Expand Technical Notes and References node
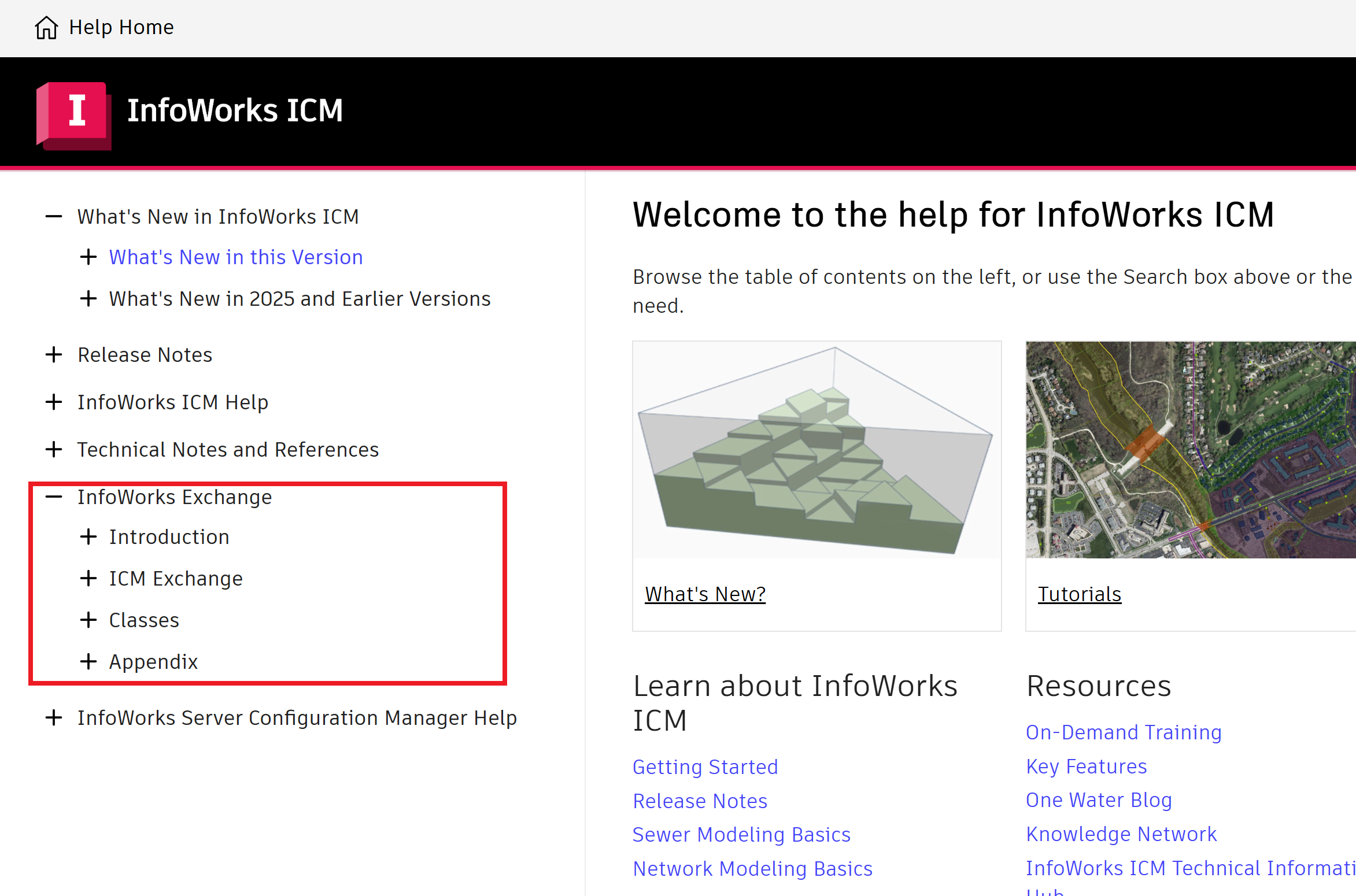The width and height of the screenshot is (1356, 896). (x=54, y=450)
